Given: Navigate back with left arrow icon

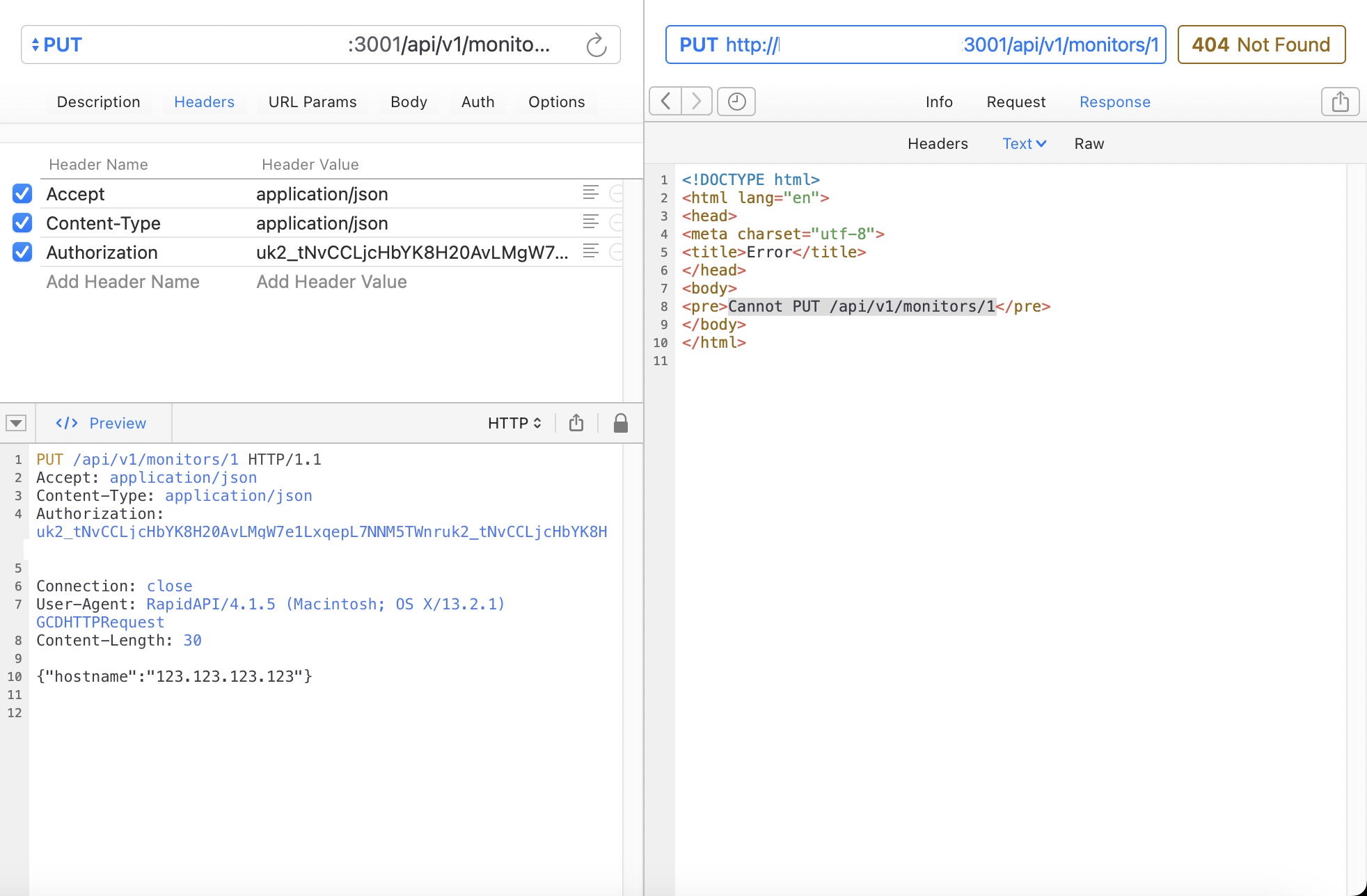Looking at the screenshot, I should (664, 102).
